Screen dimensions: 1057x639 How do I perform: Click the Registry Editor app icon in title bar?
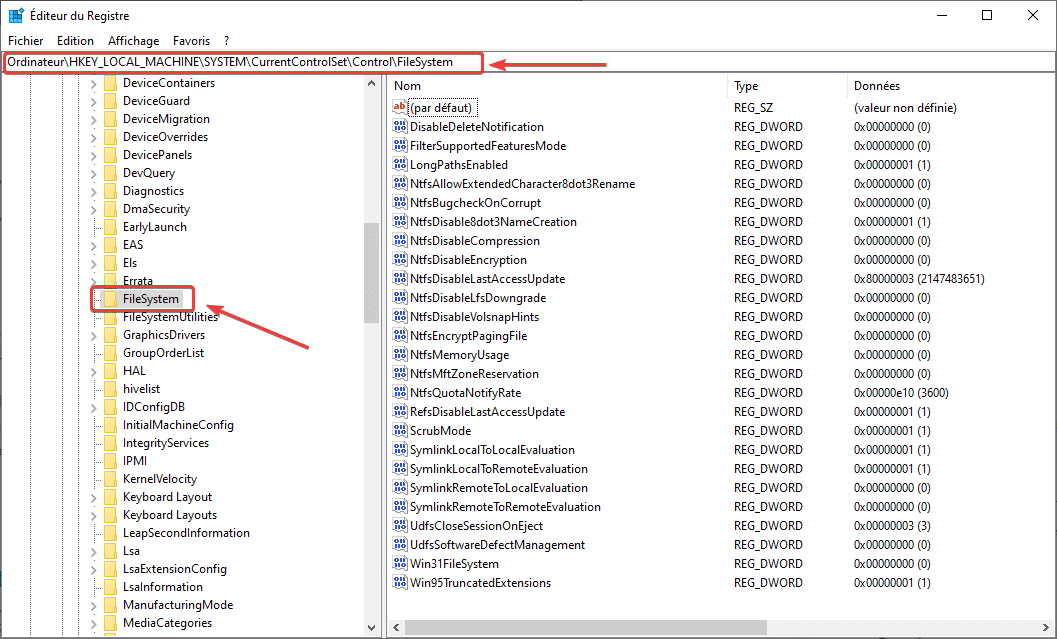(16, 16)
